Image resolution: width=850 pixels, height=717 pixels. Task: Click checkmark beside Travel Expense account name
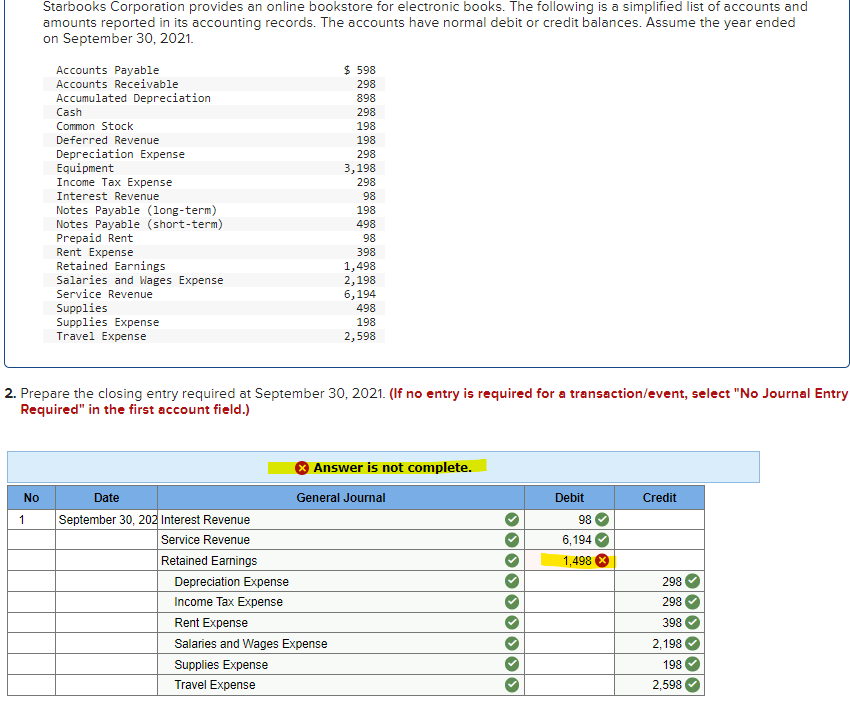[511, 685]
